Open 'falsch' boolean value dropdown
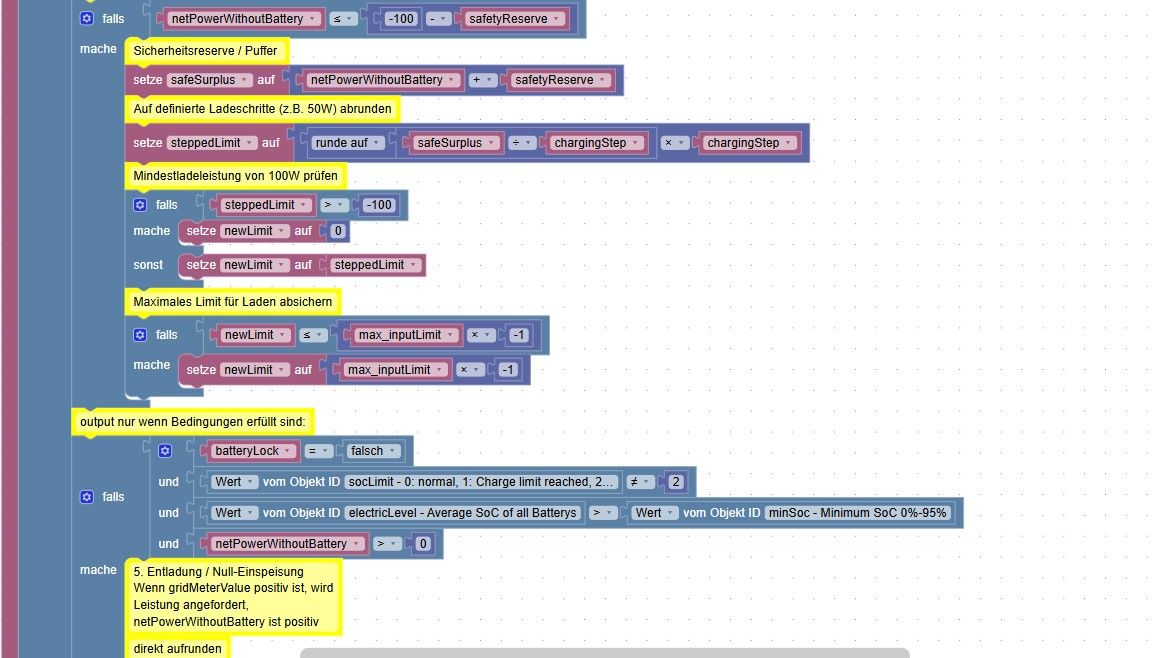Viewport: 1163px width, 658px height. point(373,451)
